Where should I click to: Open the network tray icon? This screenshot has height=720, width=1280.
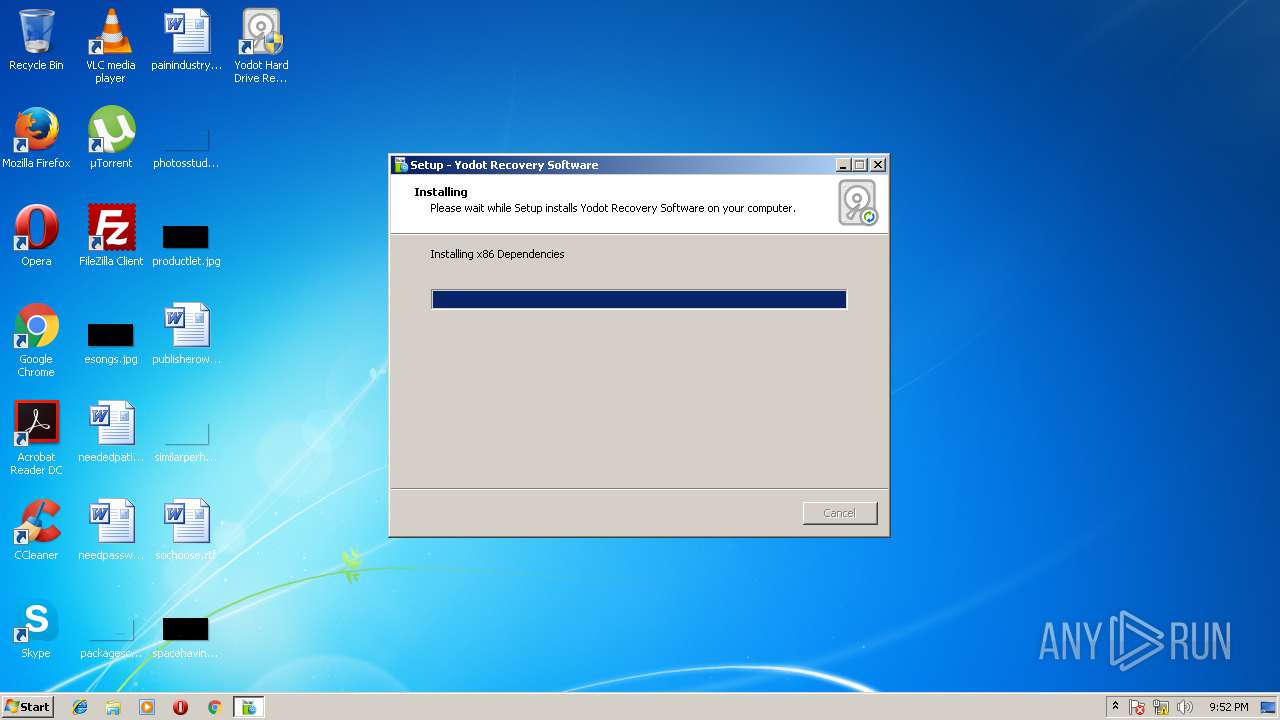pos(1161,707)
